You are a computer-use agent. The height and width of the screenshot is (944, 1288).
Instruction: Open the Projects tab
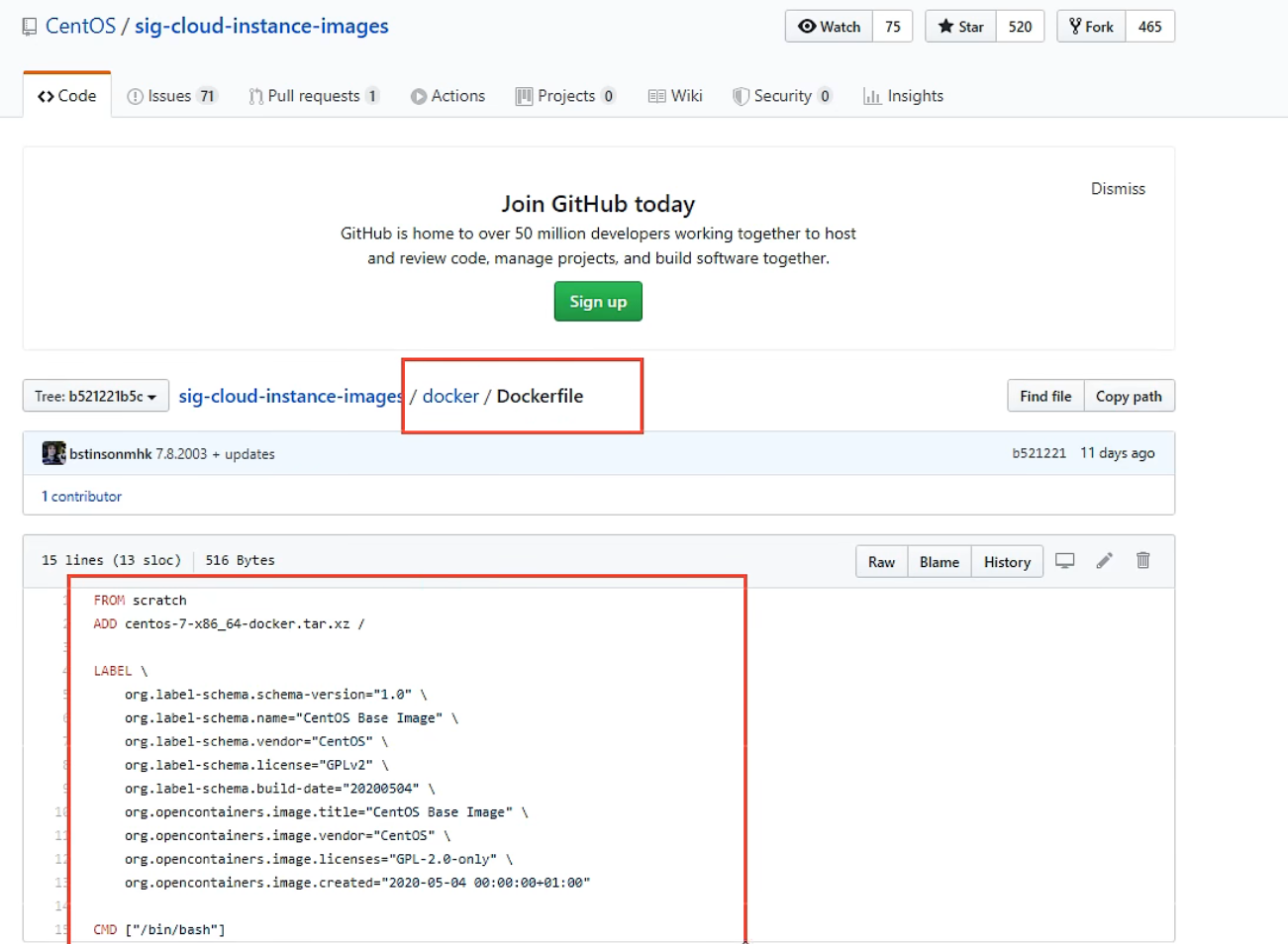tap(565, 96)
